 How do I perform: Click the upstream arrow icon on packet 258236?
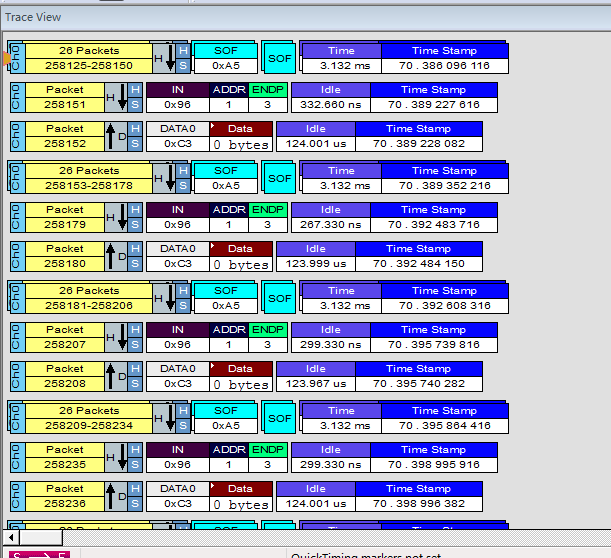[x=115, y=497]
